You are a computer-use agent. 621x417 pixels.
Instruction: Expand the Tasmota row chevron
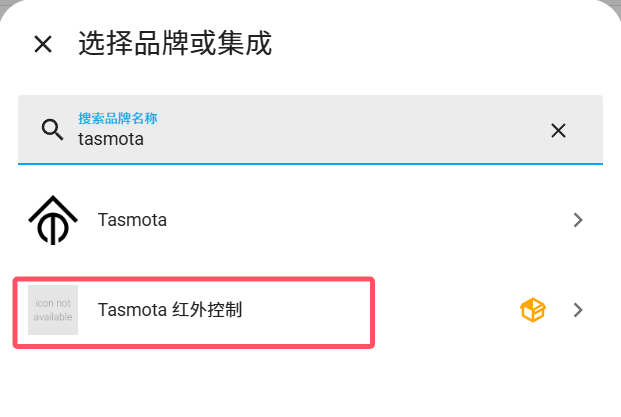point(578,220)
